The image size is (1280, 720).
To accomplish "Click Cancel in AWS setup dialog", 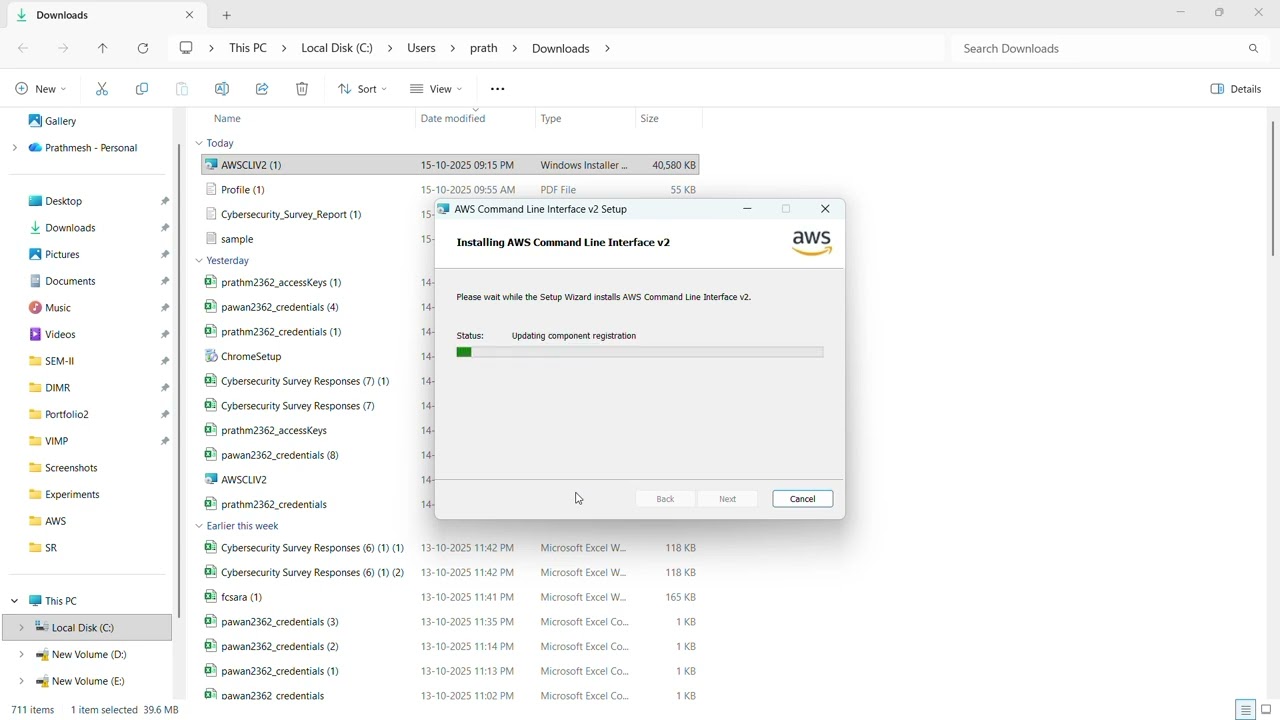I will [803, 499].
